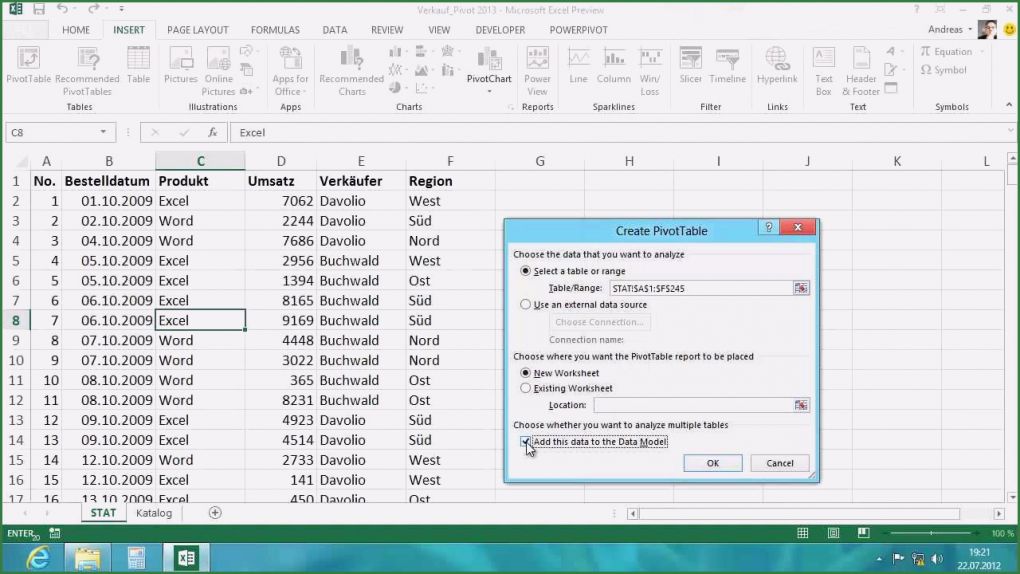Expand the PivotChart dropdown arrow
This screenshot has width=1020, height=574.
(489, 92)
